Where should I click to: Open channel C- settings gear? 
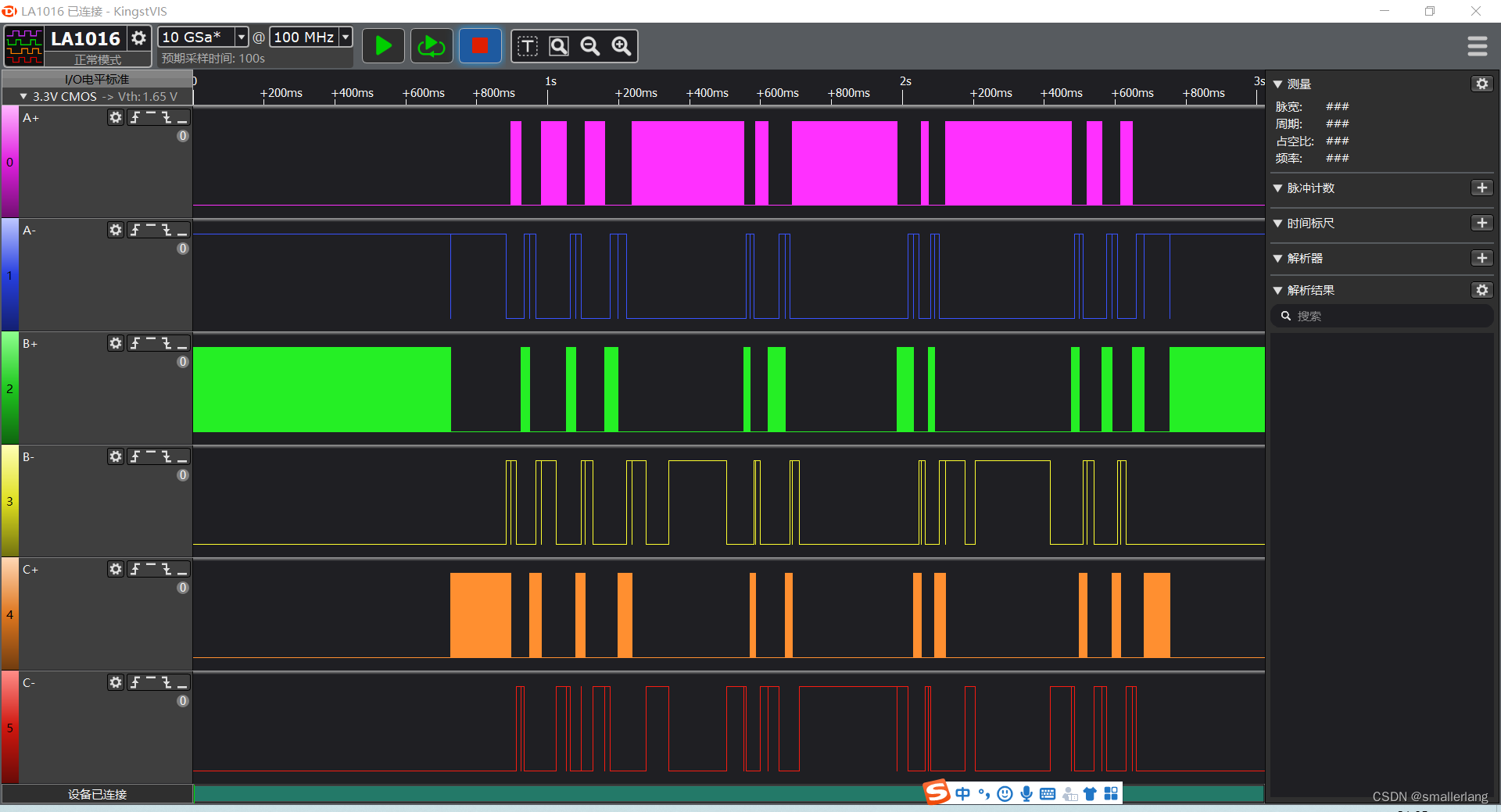[x=116, y=682]
